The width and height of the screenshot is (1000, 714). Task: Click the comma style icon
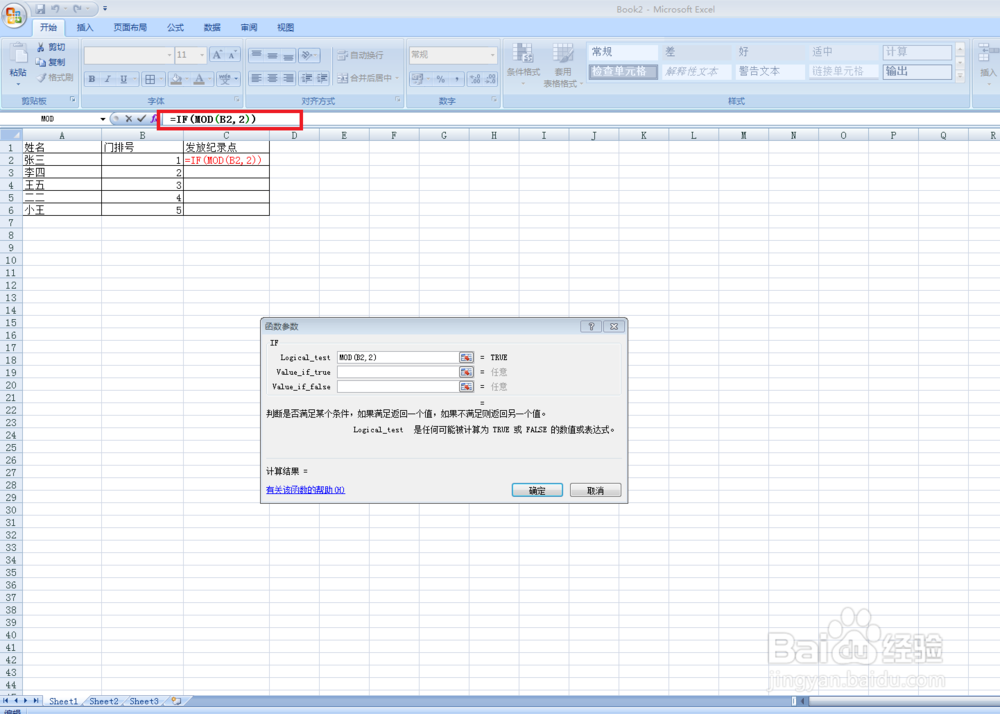[457, 79]
